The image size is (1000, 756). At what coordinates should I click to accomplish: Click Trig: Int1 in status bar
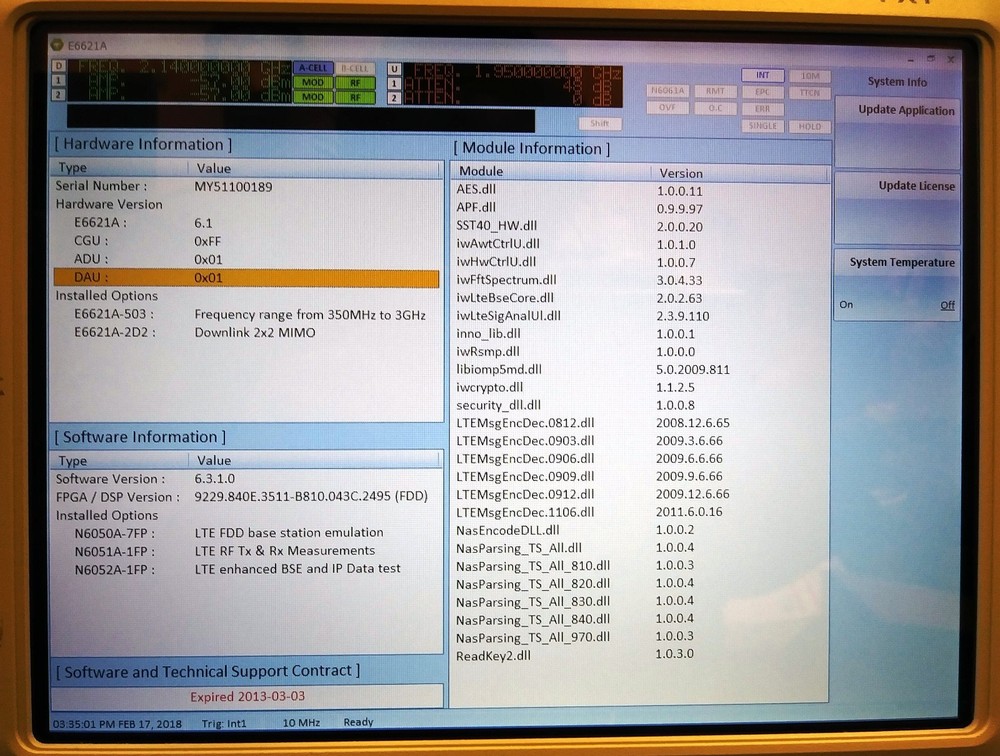pos(224,723)
